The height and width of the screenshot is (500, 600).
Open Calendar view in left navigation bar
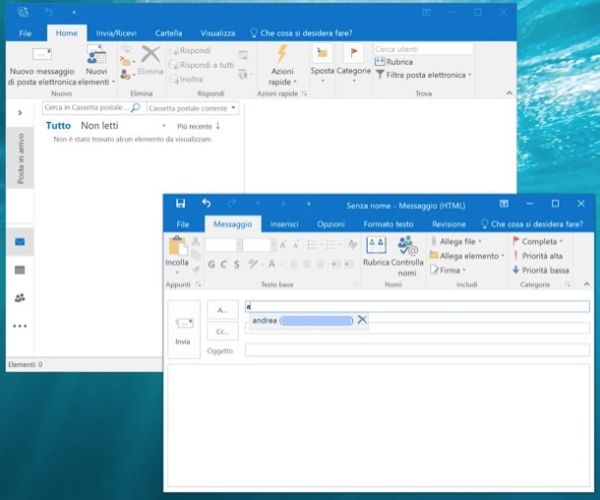(x=20, y=270)
